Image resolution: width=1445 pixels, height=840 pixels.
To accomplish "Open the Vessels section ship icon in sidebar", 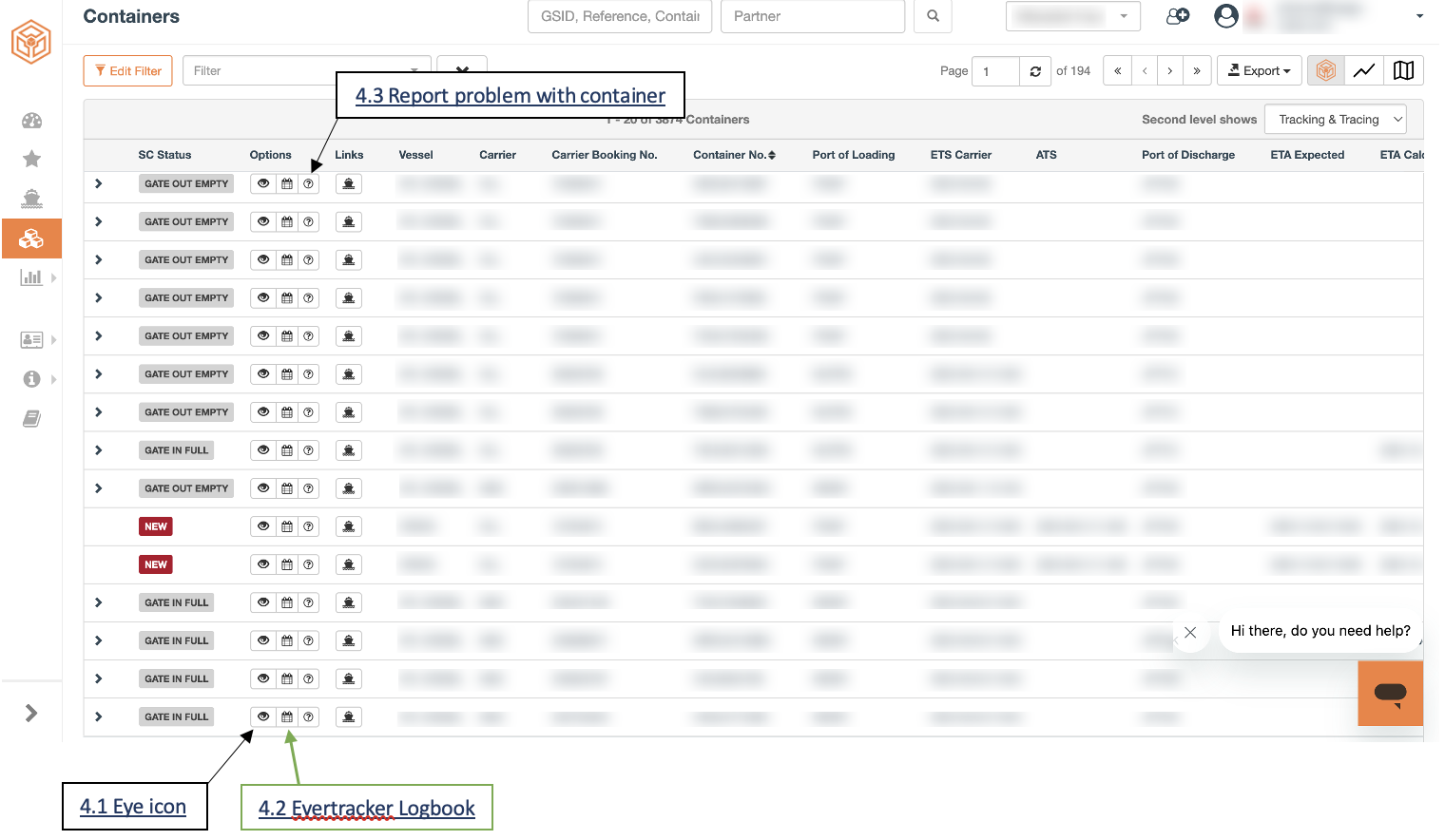I will (31, 199).
